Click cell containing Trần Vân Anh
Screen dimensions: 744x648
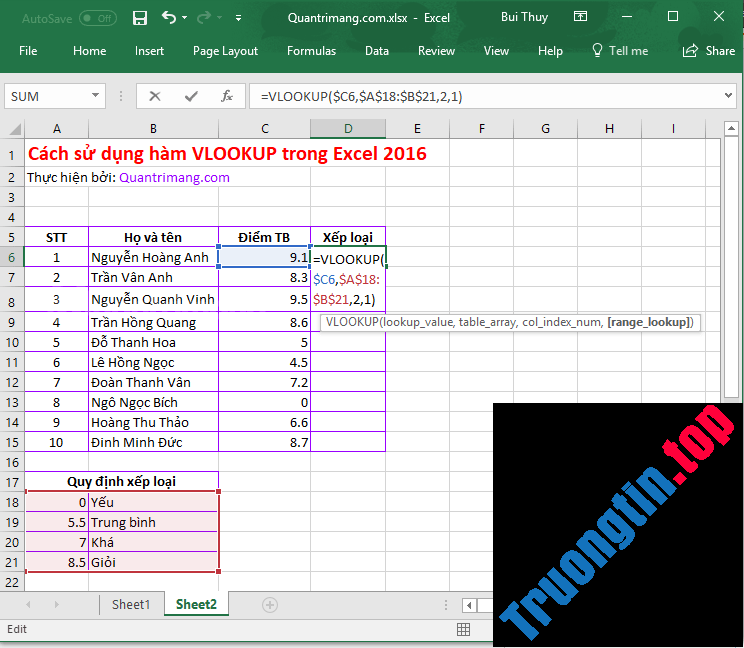[153, 278]
